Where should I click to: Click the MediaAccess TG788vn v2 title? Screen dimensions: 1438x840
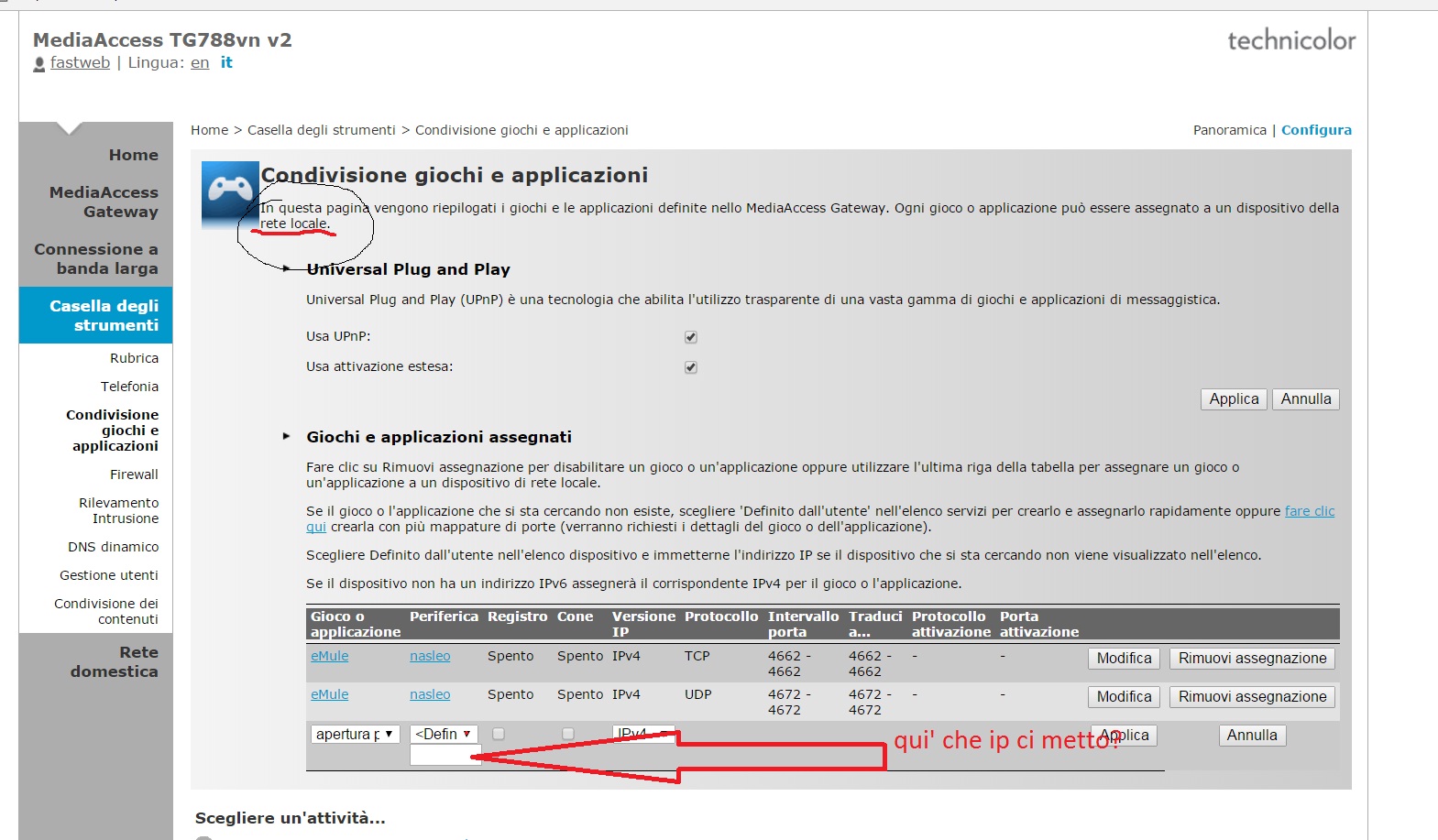coord(162,40)
